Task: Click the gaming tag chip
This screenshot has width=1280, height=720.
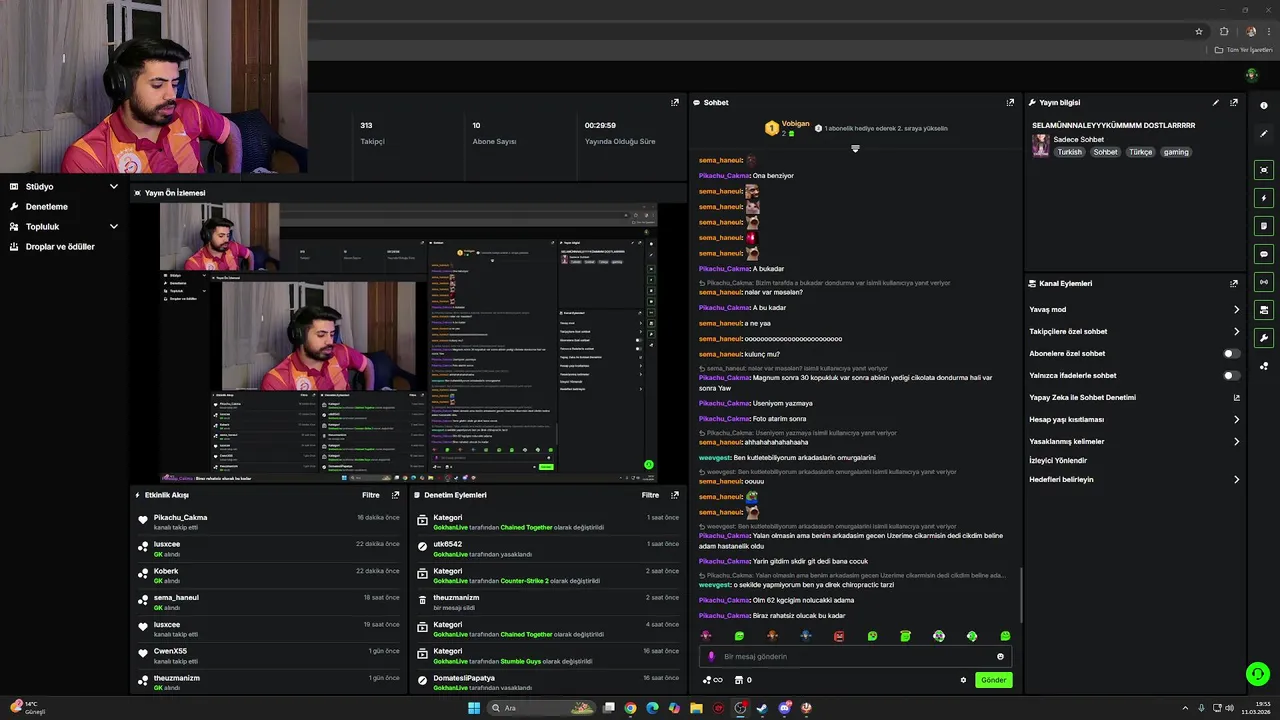Action: 1176,152
